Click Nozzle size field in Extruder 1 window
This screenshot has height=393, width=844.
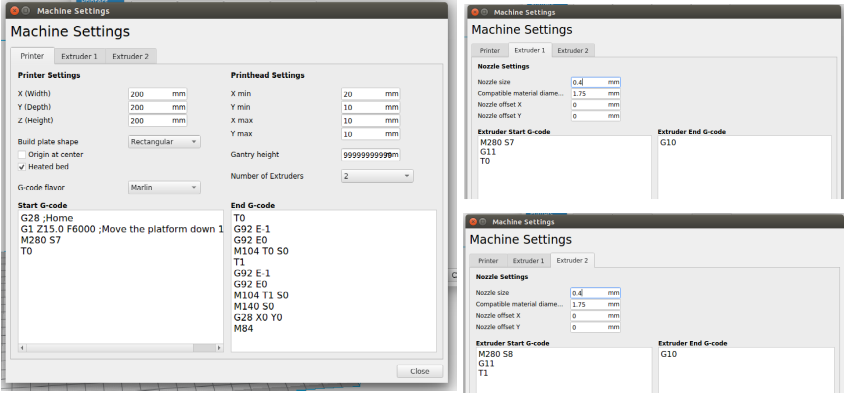(x=596, y=82)
